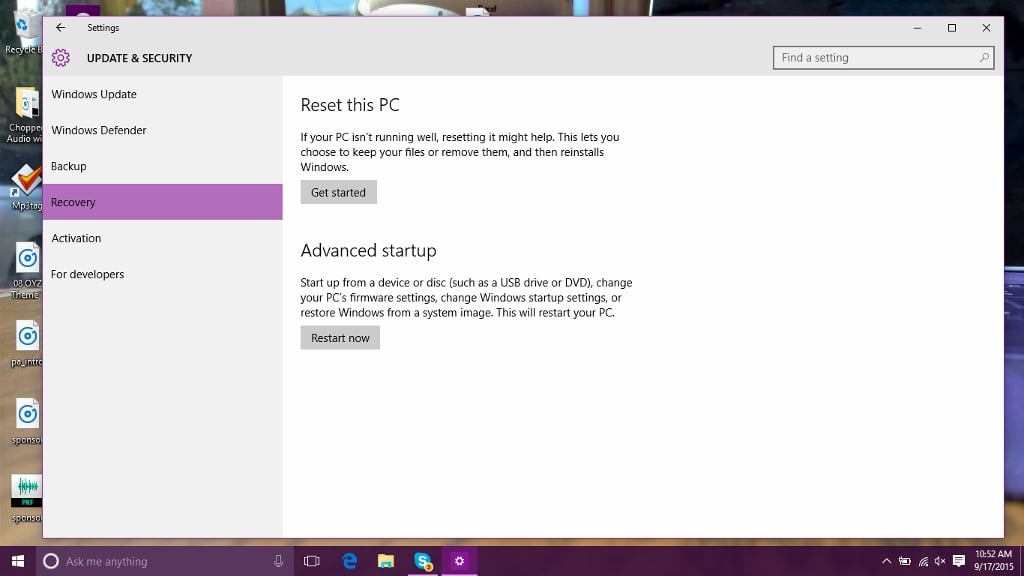Open the Windows Start menu
The image size is (1024, 576).
18,561
